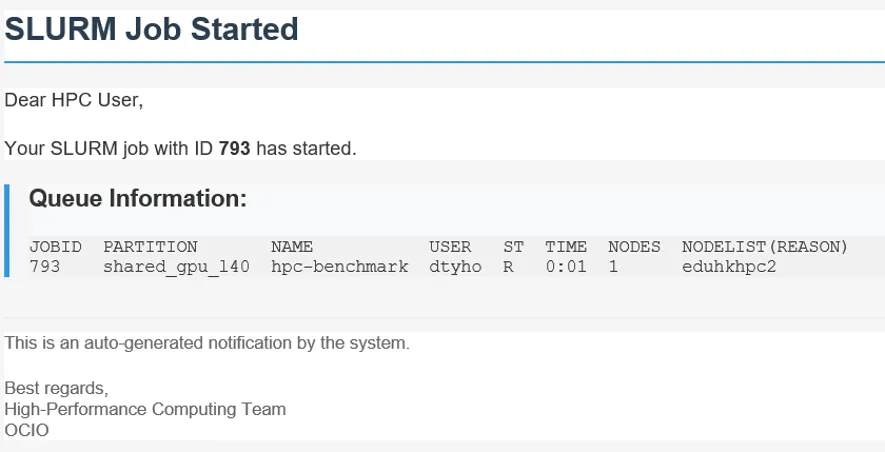Click the NODELIST(REASON) column header

click(765, 247)
